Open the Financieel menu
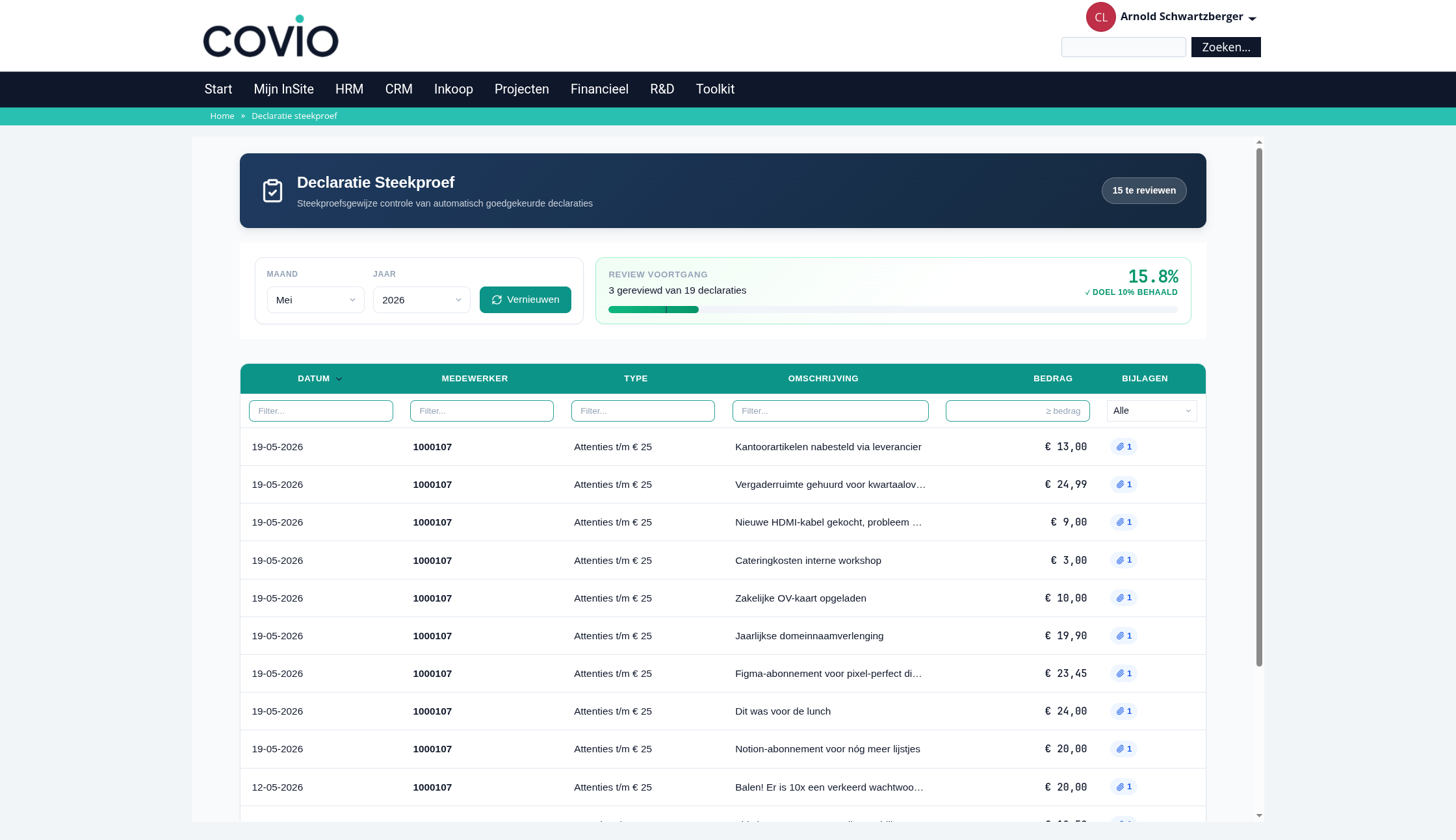Viewport: 1456px width, 840px height. 599,89
